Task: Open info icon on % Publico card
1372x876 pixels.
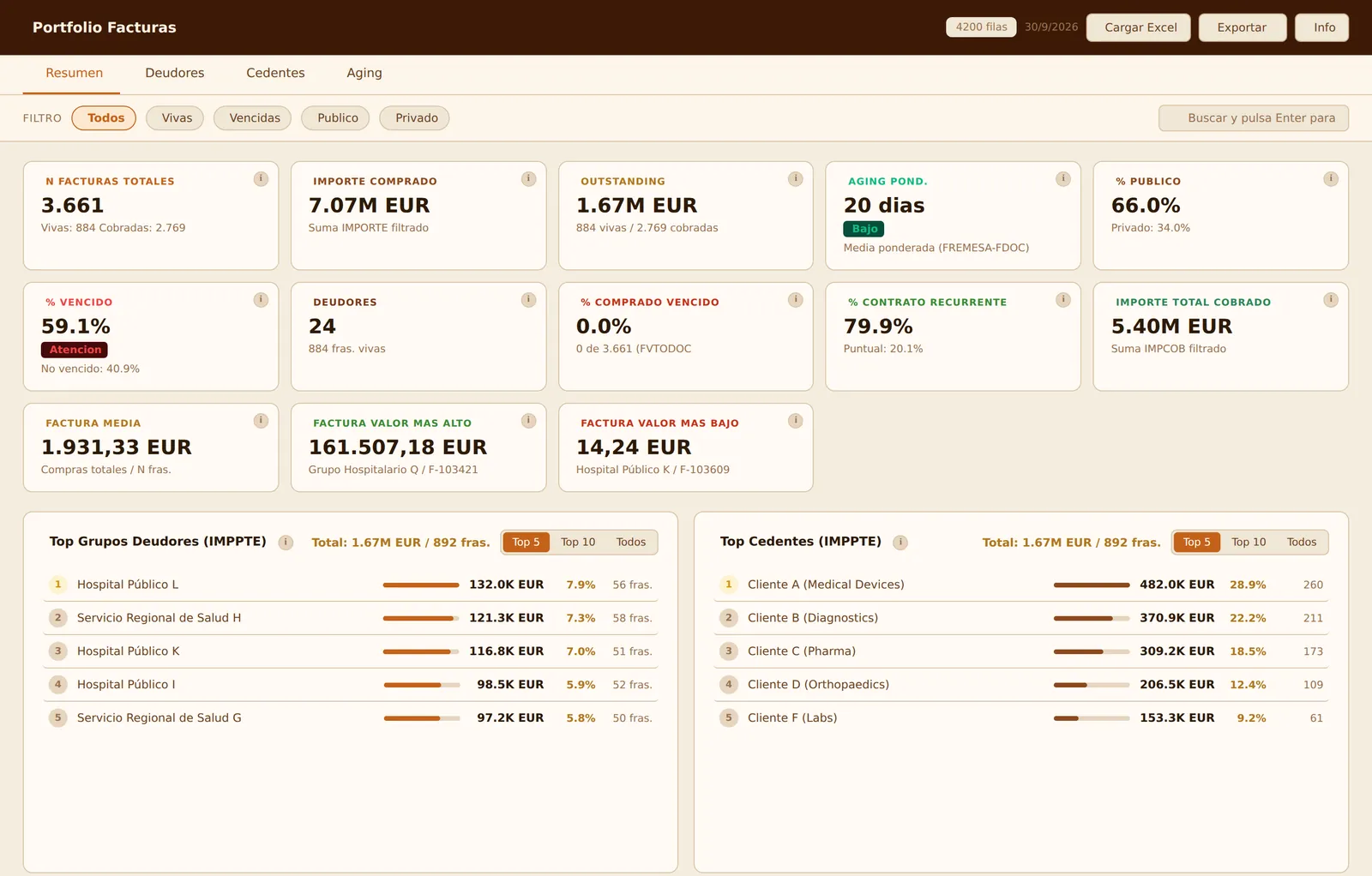Action: (1331, 179)
